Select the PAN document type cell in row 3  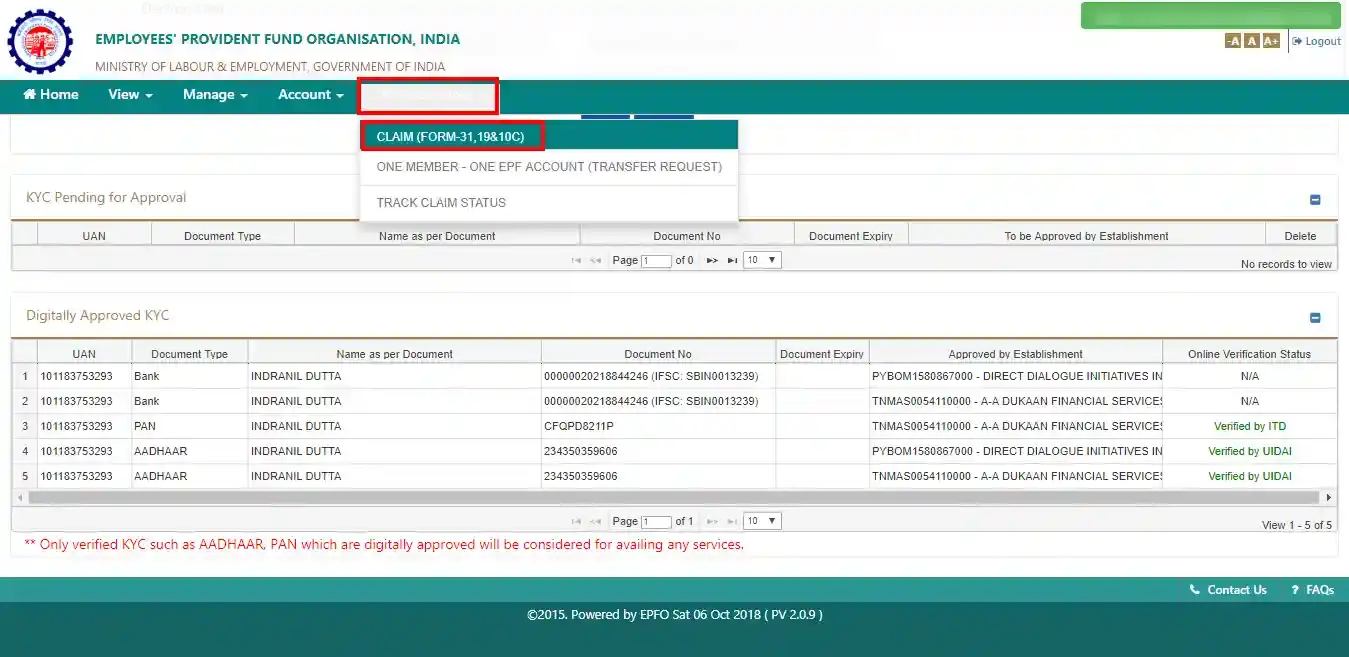189,426
